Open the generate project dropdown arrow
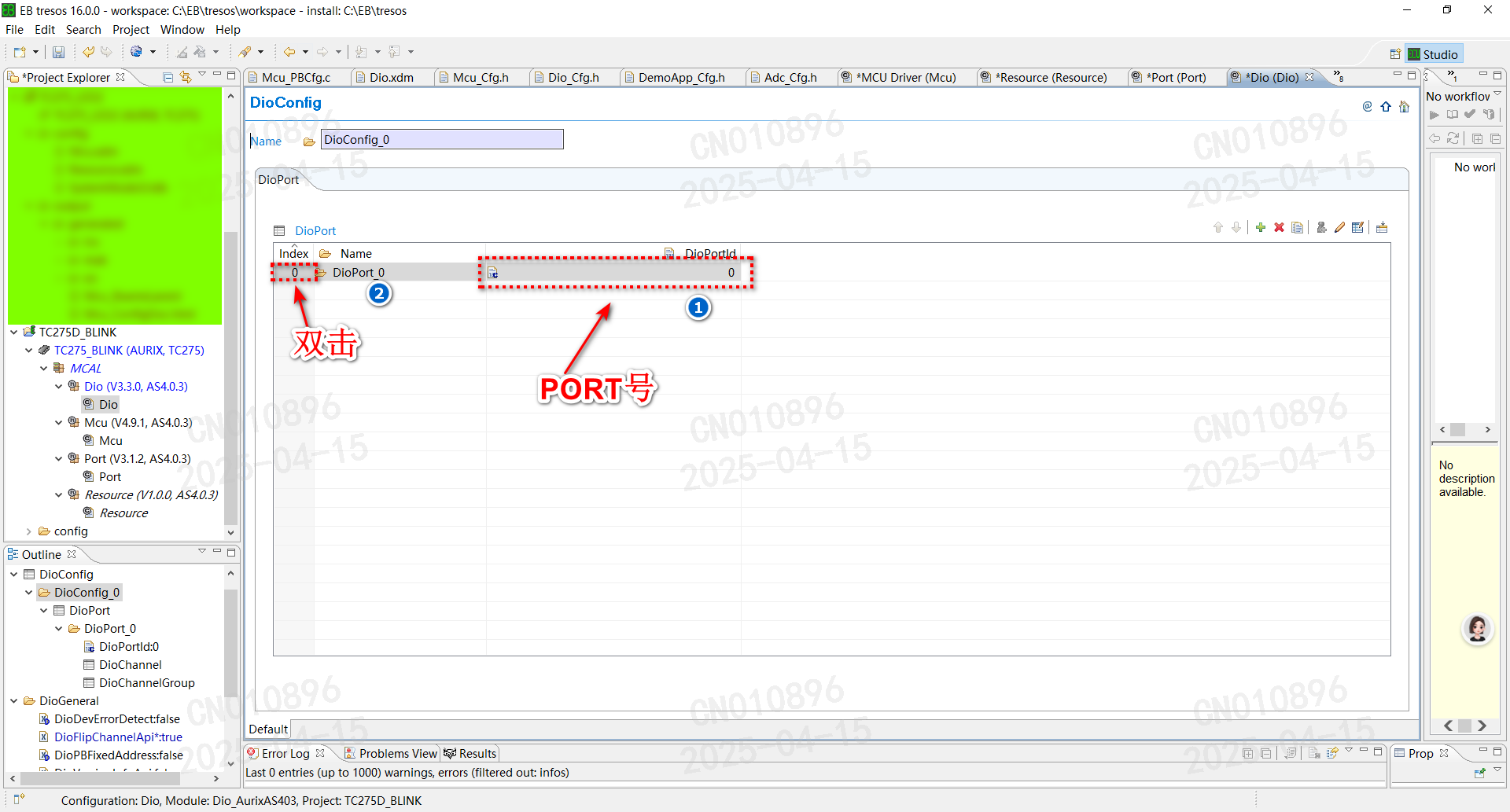The width and height of the screenshot is (1510, 812). pyautogui.click(x=153, y=52)
